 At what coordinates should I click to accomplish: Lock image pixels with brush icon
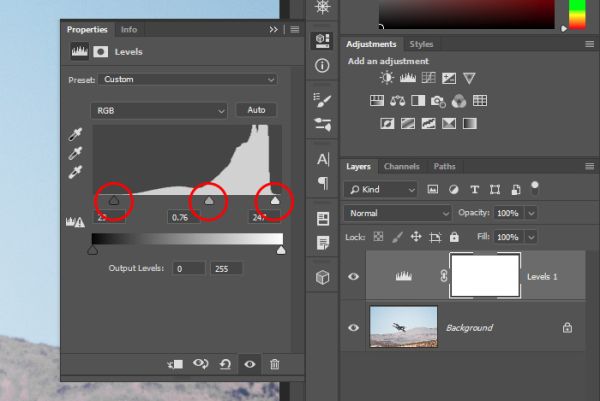coord(398,237)
